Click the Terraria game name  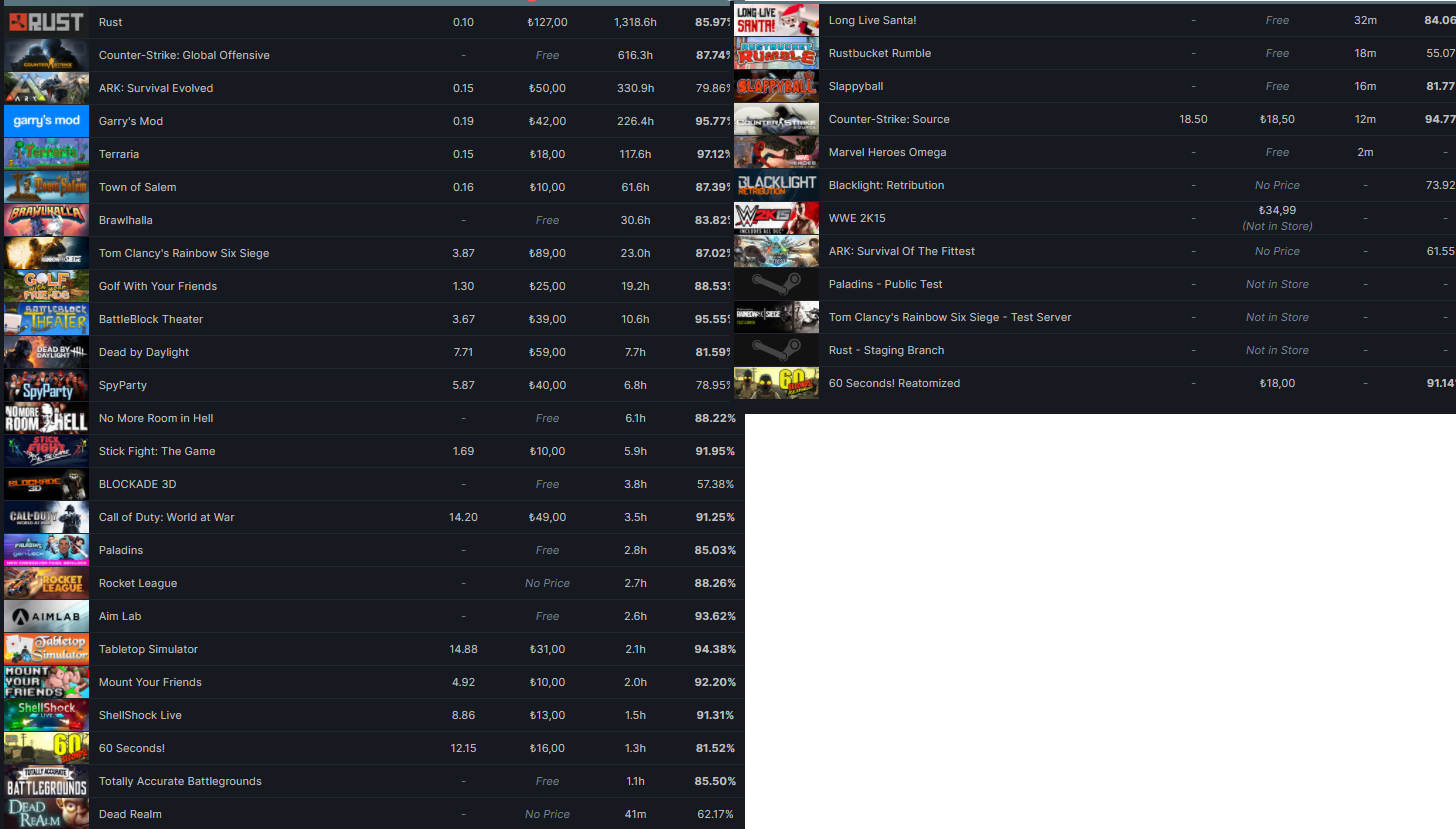coord(119,154)
